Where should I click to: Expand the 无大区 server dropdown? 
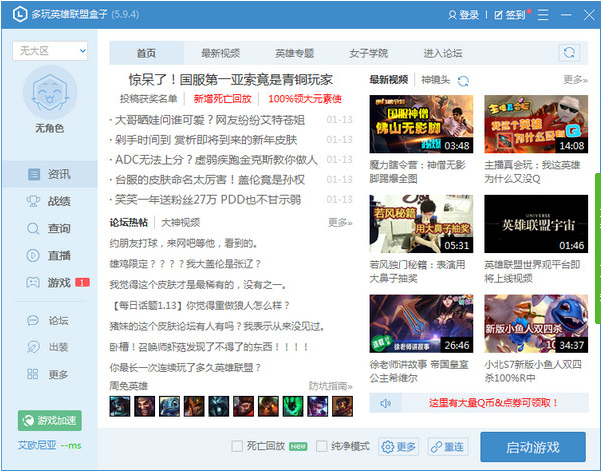click(x=50, y=51)
